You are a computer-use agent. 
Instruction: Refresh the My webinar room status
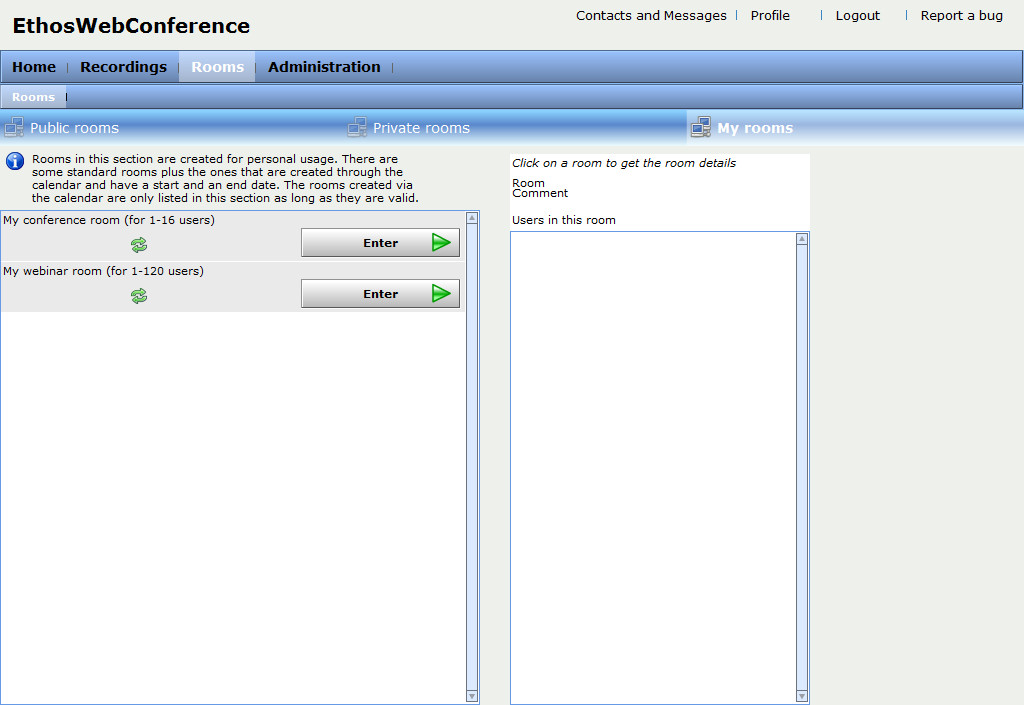[139, 295]
